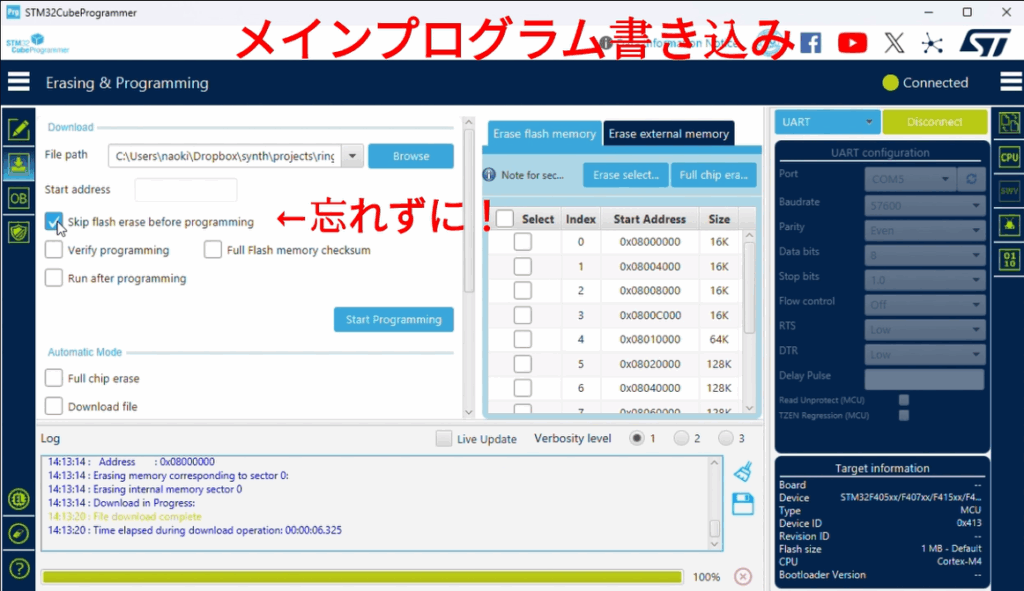
Task: Switch to Erase flash memory tab
Action: pyautogui.click(x=544, y=134)
